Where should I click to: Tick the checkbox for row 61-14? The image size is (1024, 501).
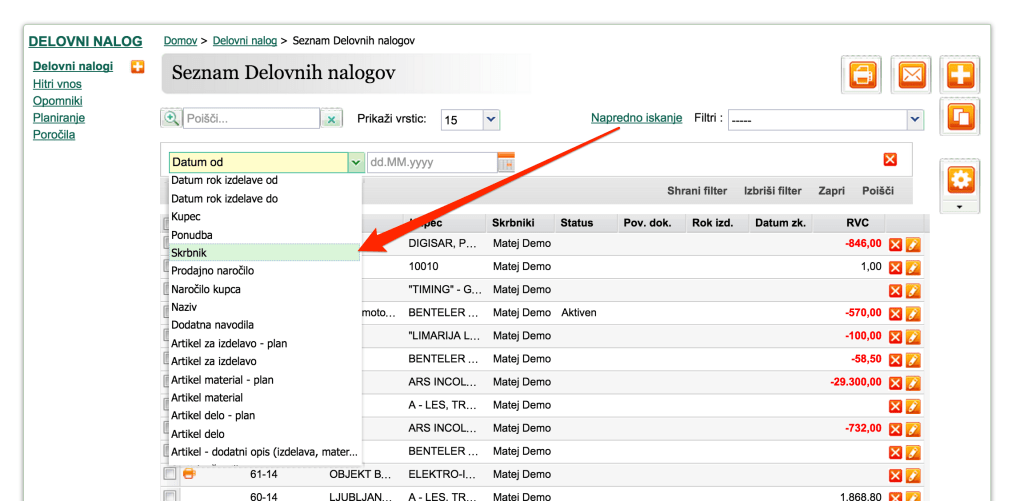(170, 474)
